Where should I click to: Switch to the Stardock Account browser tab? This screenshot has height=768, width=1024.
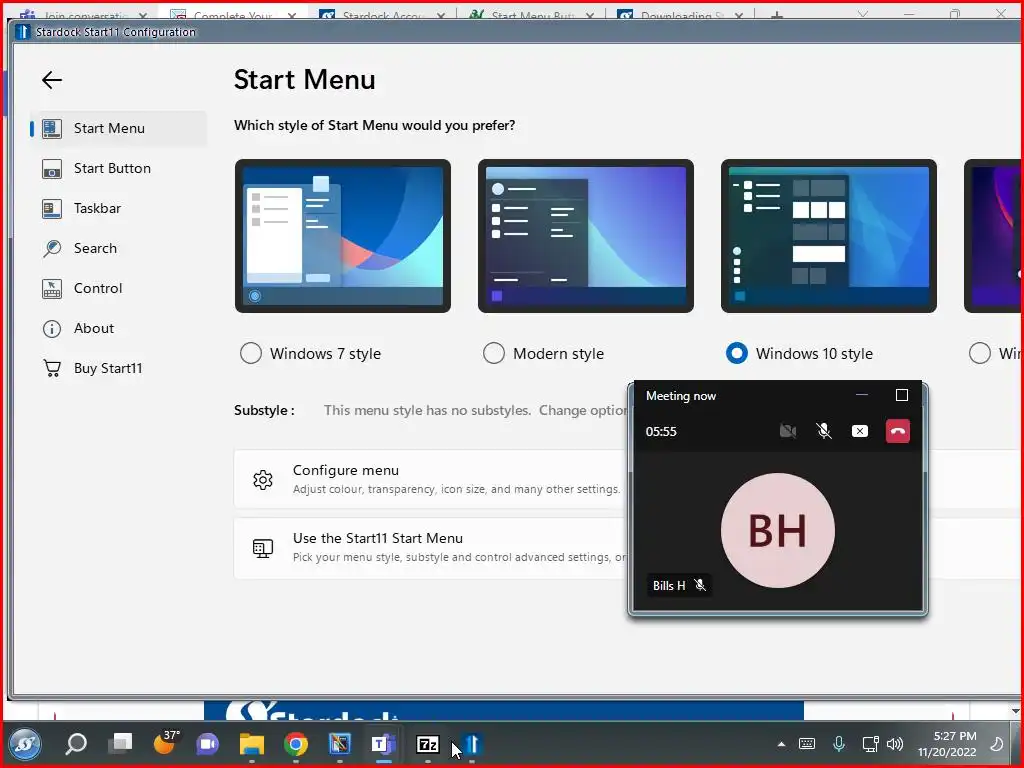[384, 14]
